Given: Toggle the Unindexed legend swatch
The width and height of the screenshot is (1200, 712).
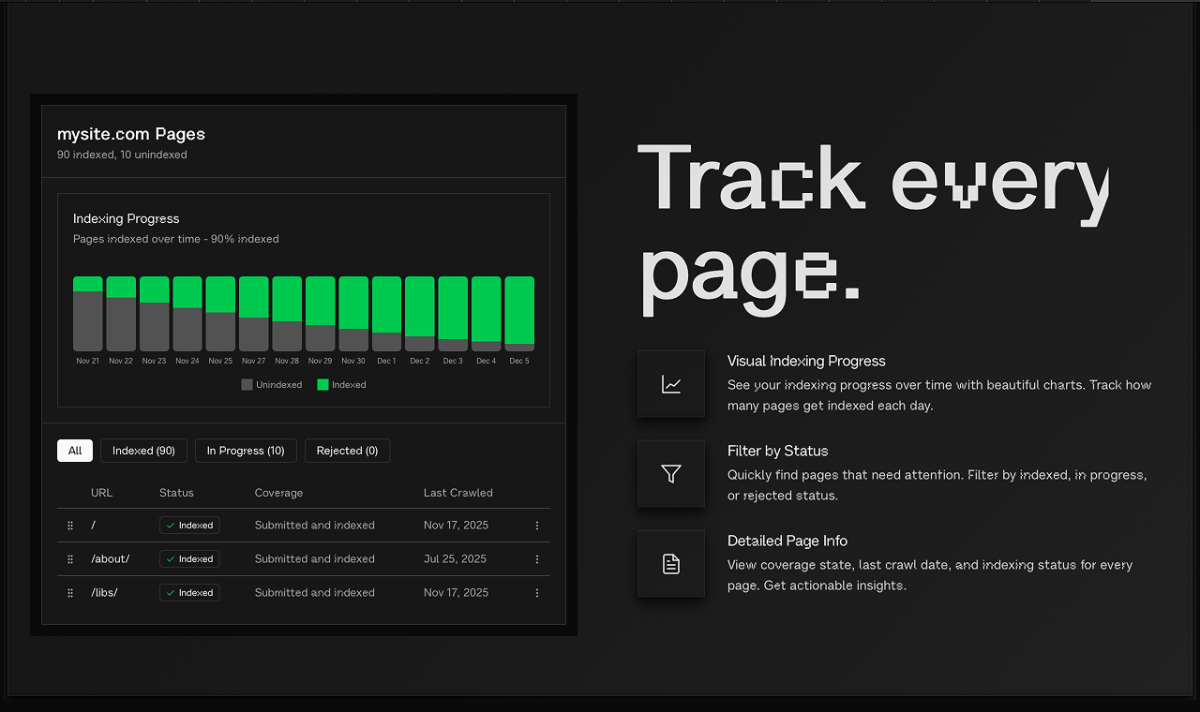Looking at the screenshot, I should point(247,385).
